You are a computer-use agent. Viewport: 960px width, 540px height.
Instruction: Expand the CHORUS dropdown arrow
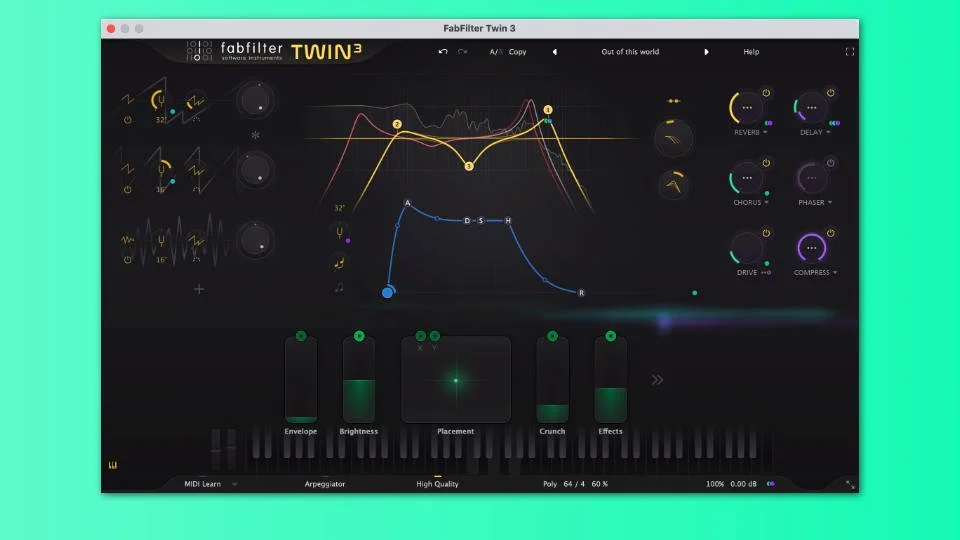click(767, 203)
